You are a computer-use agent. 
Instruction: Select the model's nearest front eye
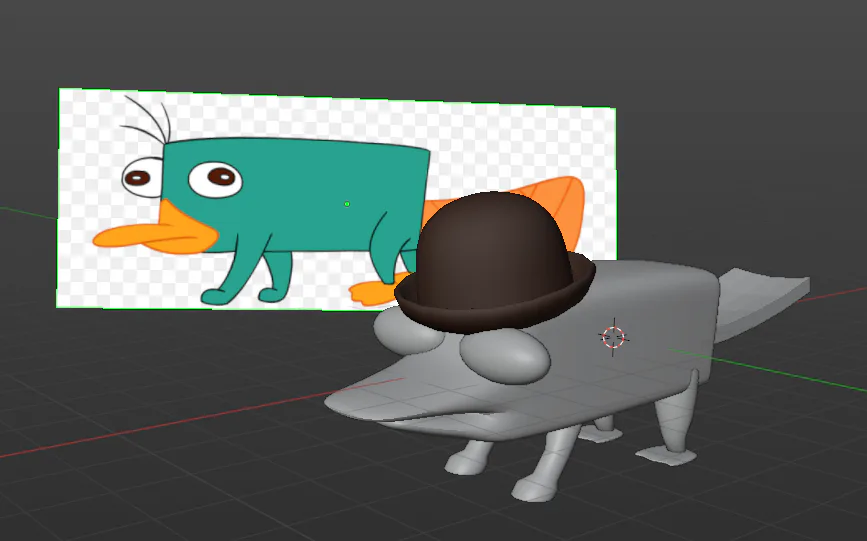(x=505, y=356)
